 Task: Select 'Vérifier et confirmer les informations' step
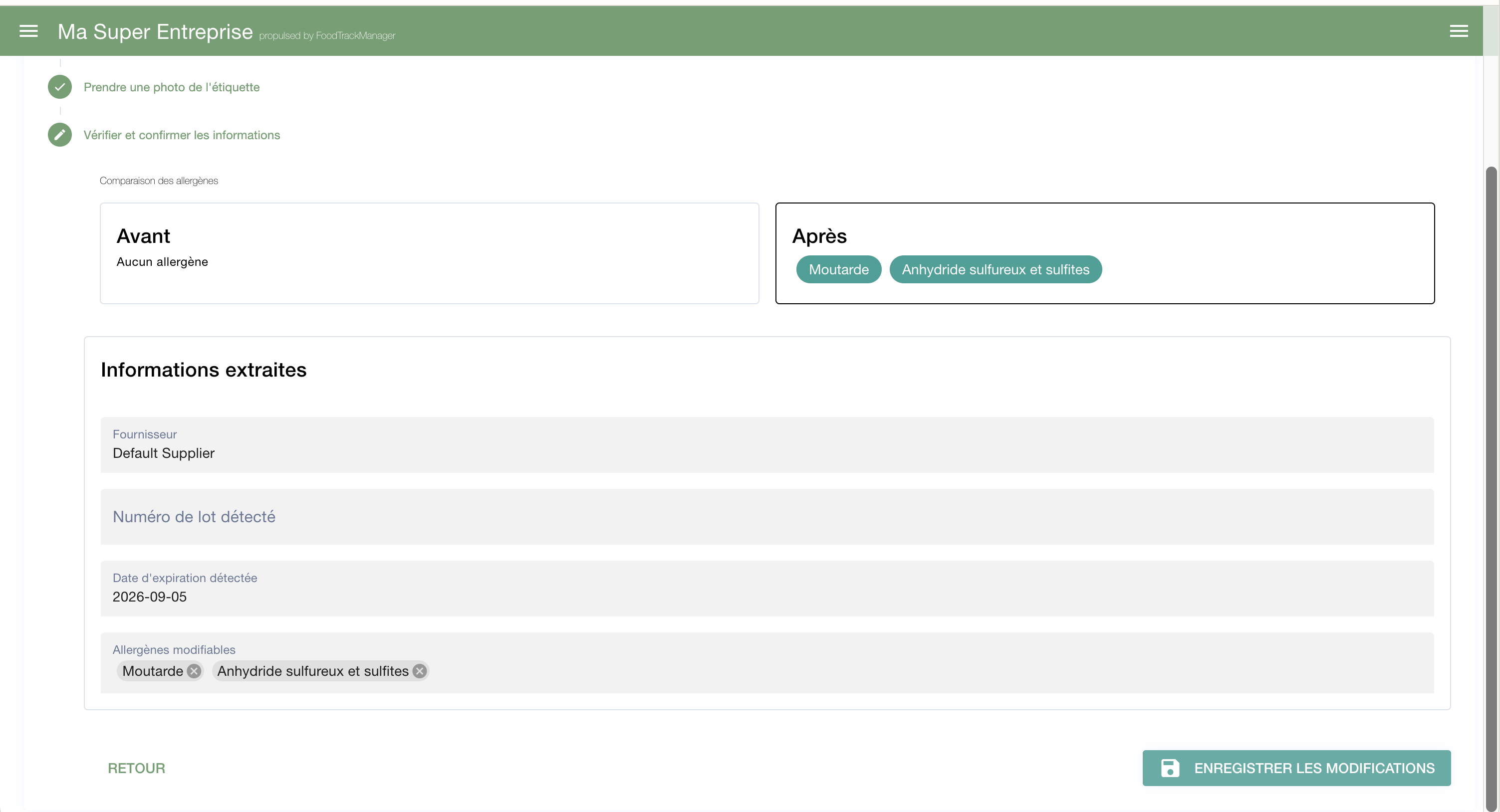(182, 135)
